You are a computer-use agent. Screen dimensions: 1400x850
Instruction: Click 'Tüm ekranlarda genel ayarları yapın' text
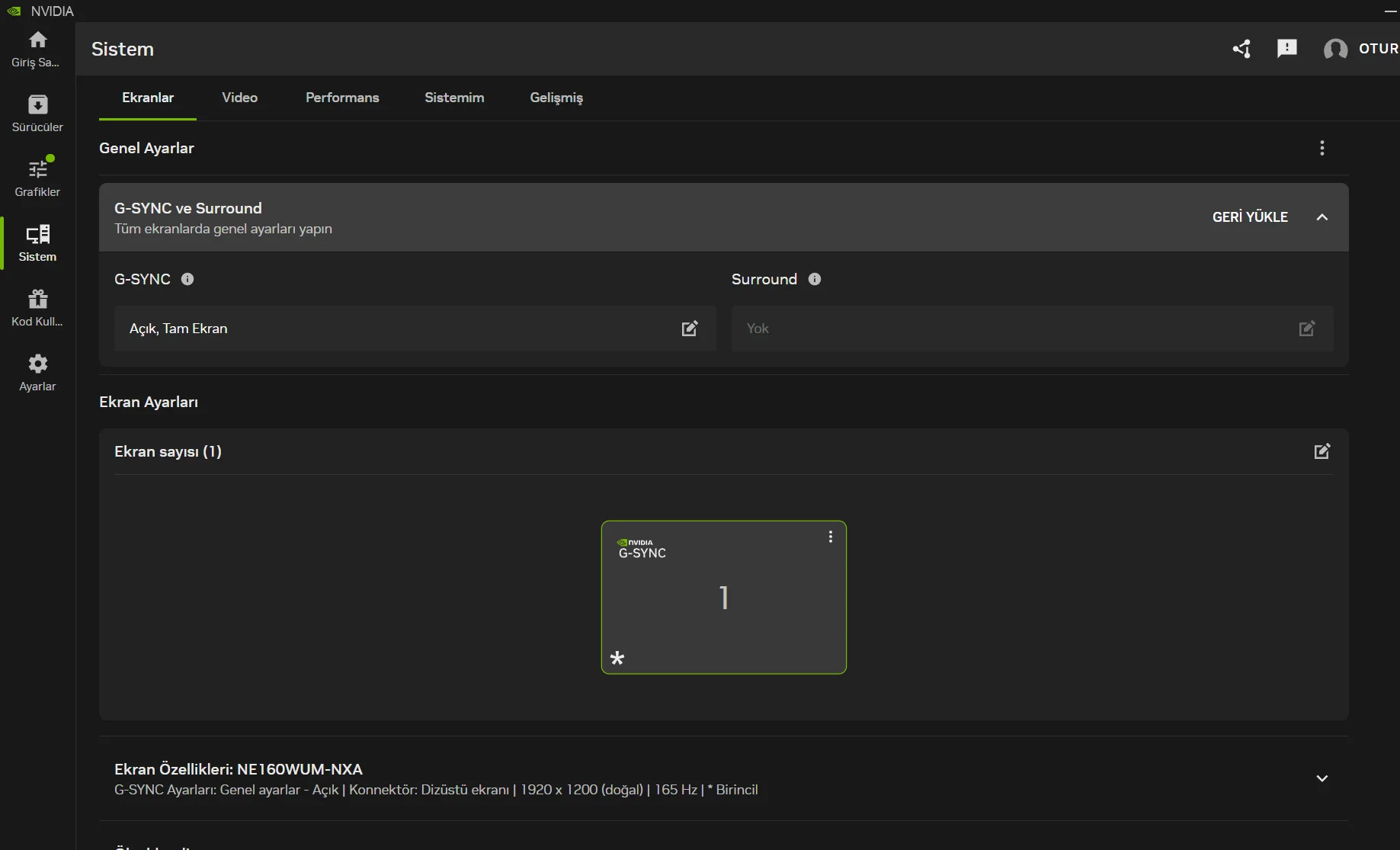223,229
